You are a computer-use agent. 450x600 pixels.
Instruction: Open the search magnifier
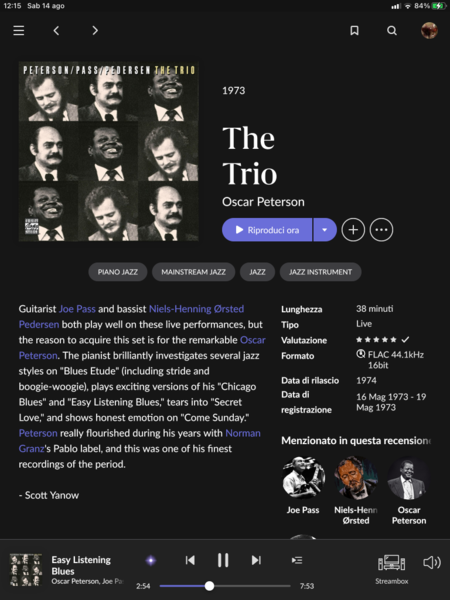pos(391,30)
